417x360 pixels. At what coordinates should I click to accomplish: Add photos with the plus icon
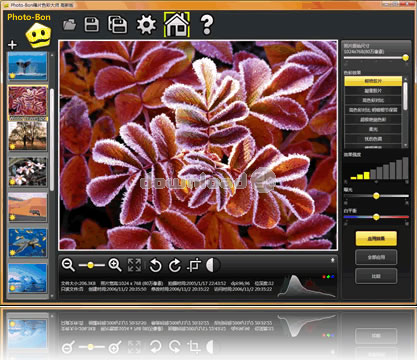[x=12, y=45]
